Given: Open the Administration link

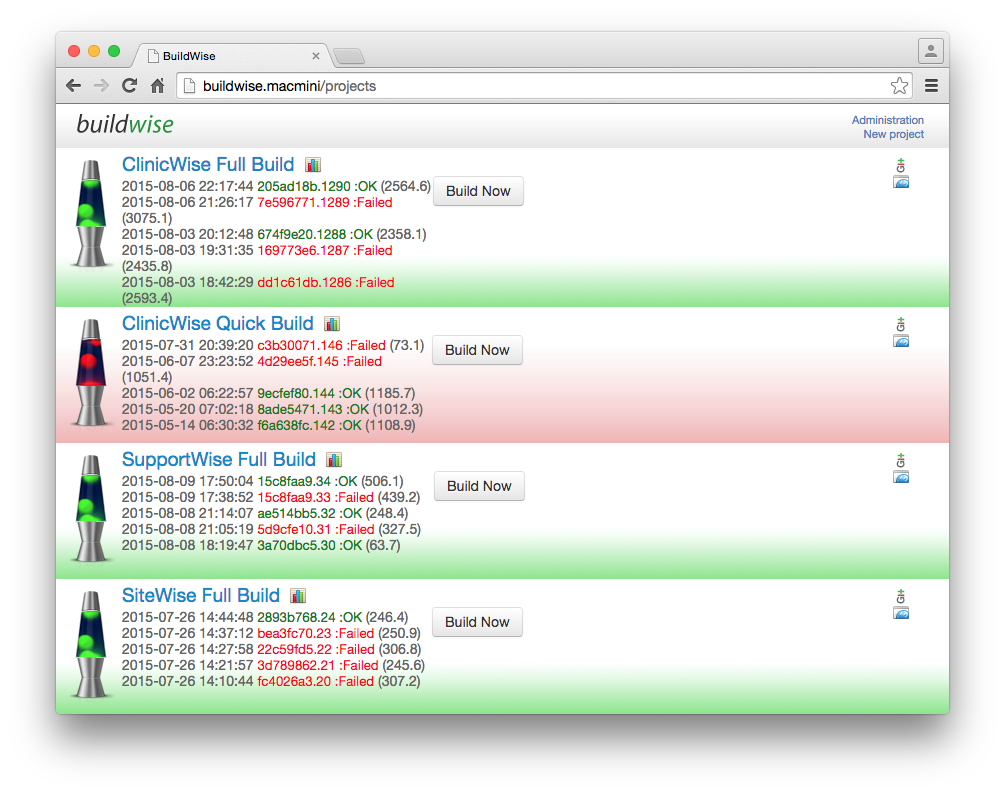Looking at the screenshot, I should pyautogui.click(x=887, y=120).
